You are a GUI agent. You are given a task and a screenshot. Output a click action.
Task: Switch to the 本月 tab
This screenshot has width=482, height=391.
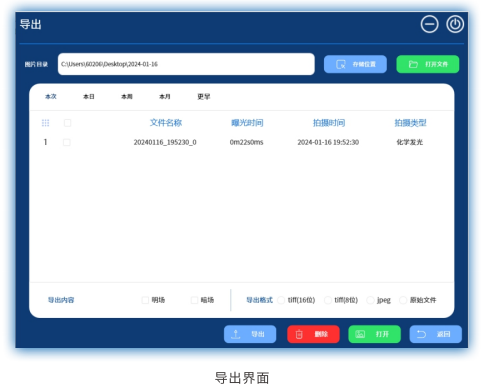(165, 97)
